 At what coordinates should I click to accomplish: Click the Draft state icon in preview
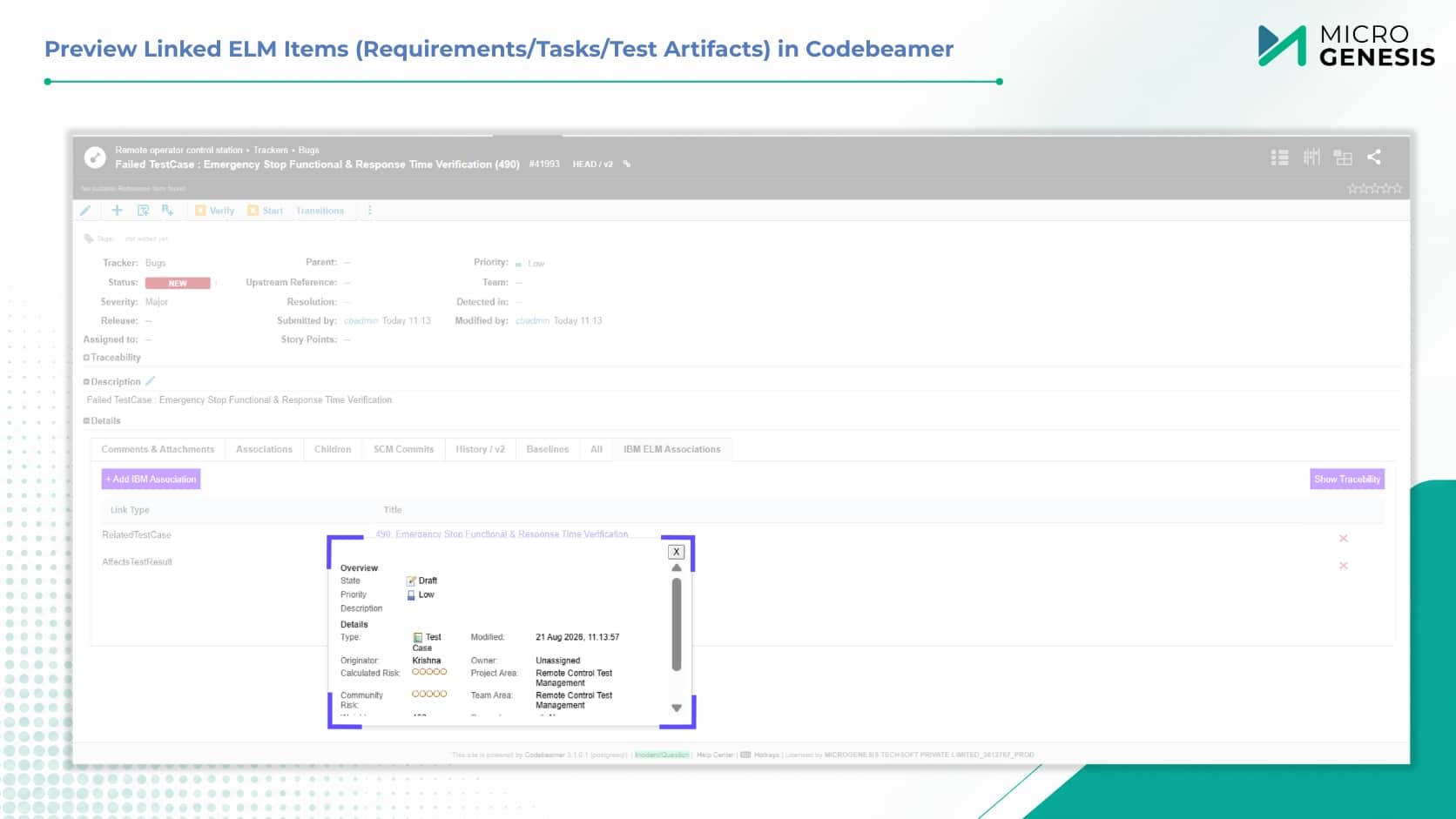point(411,581)
